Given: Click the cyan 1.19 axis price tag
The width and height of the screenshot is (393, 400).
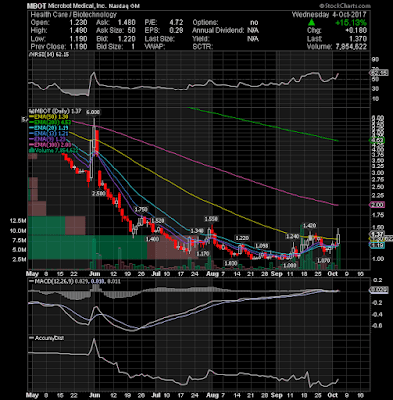Looking at the screenshot, I should (377, 246).
